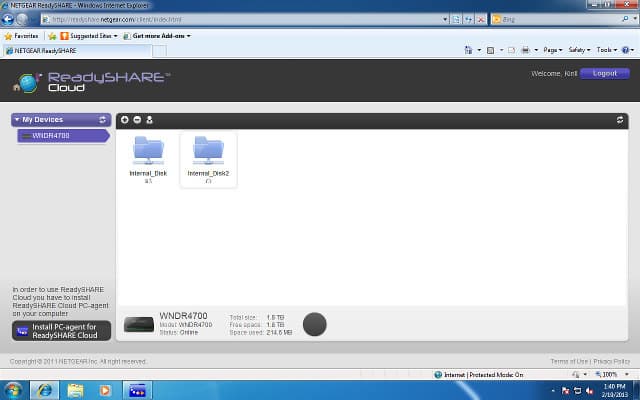Open the Windows Start menu

[13, 391]
